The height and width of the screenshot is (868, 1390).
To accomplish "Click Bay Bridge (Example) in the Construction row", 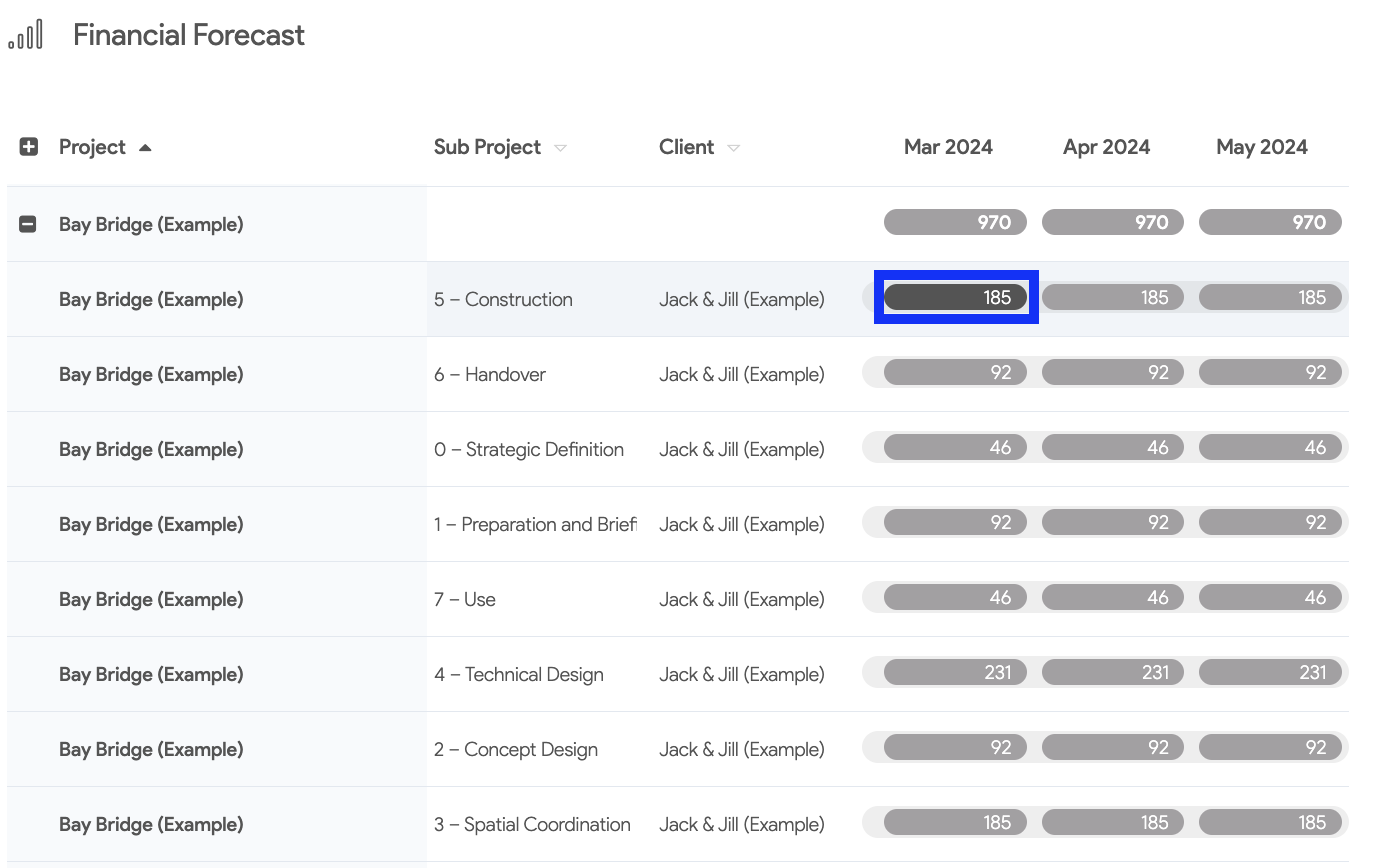I will (x=151, y=299).
